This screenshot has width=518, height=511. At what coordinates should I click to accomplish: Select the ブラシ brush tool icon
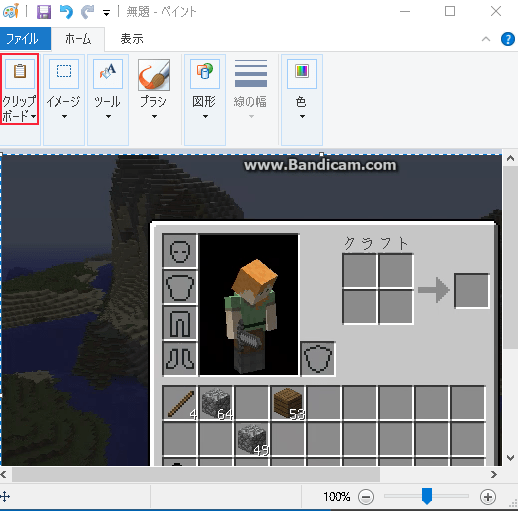[x=154, y=75]
